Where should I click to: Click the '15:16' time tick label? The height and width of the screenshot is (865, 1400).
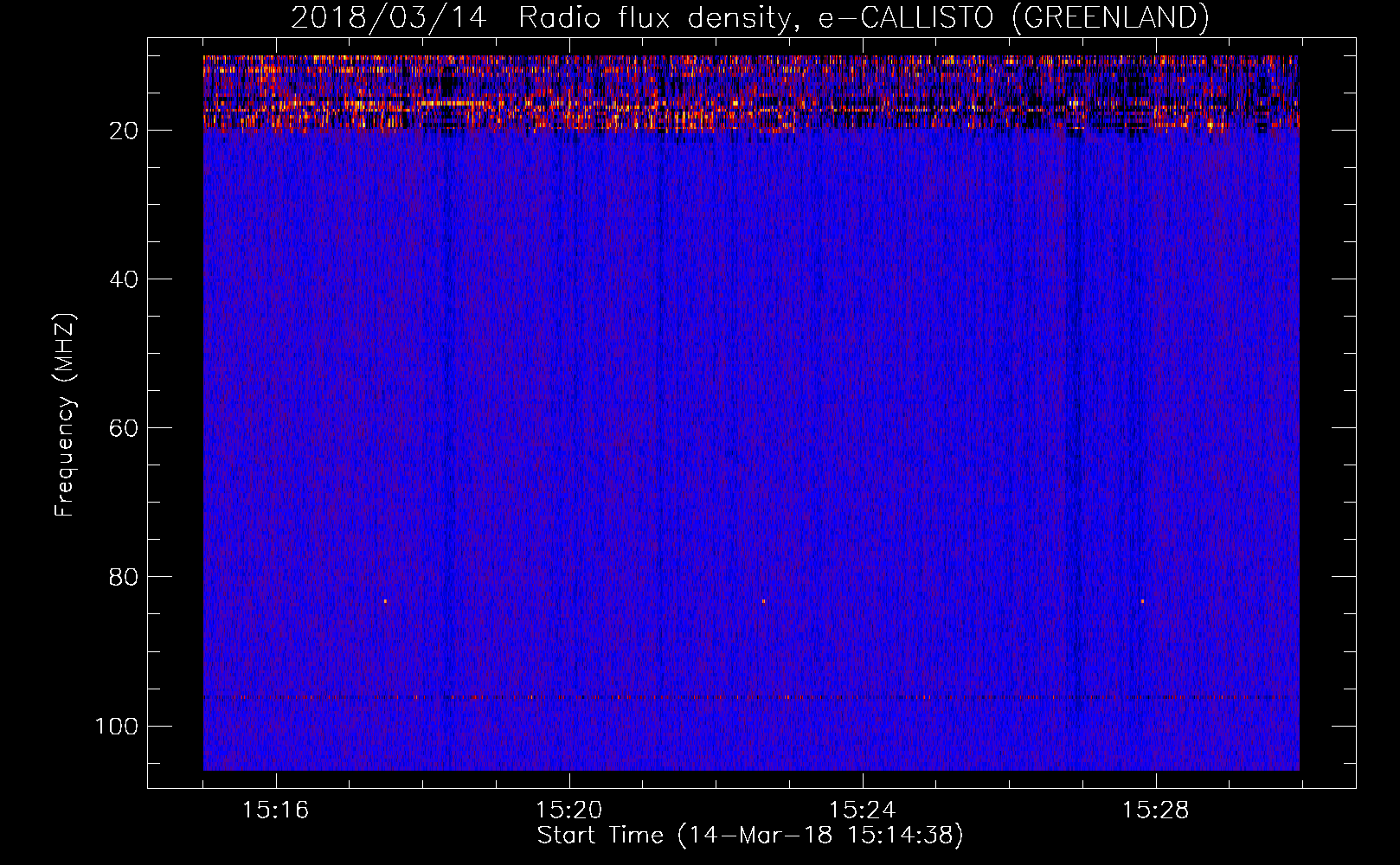coord(275,811)
